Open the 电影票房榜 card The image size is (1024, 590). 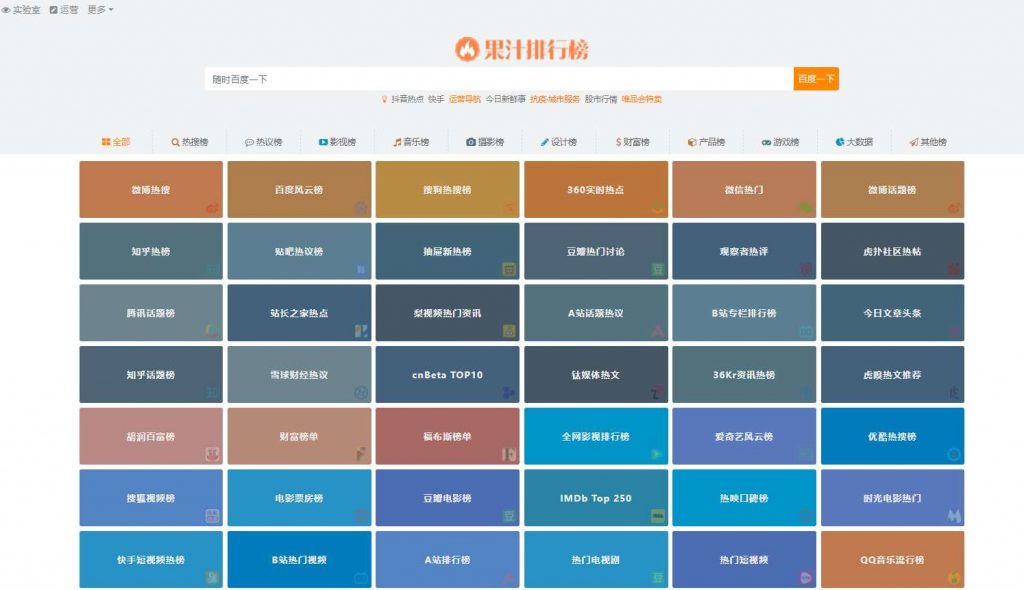click(299, 498)
